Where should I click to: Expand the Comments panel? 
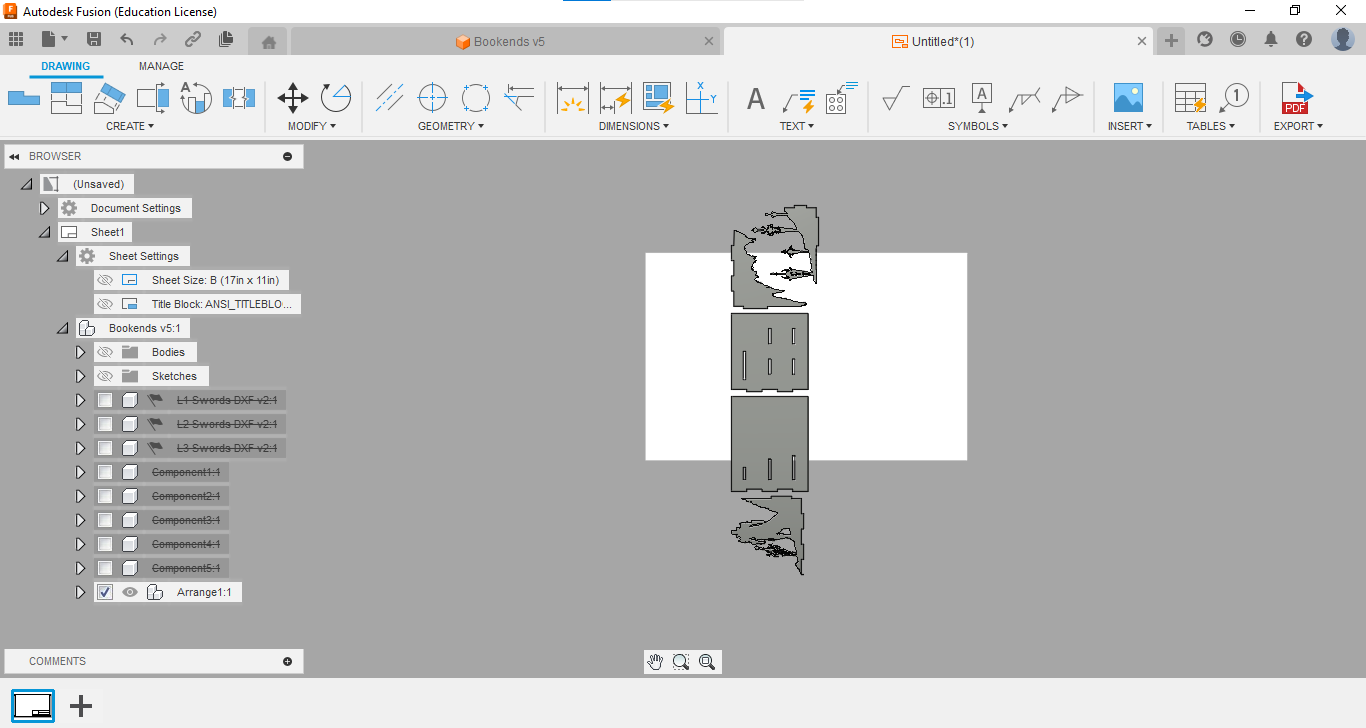pos(287,661)
